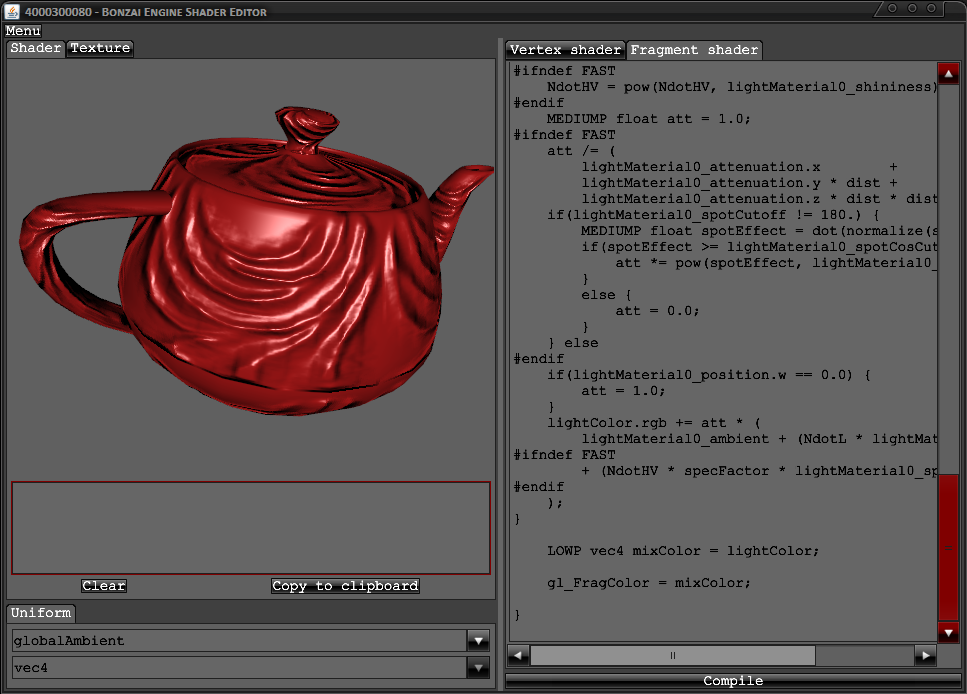Open the Menu in the menu bar
Image resolution: width=967 pixels, height=694 pixels.
pyautogui.click(x=23, y=31)
